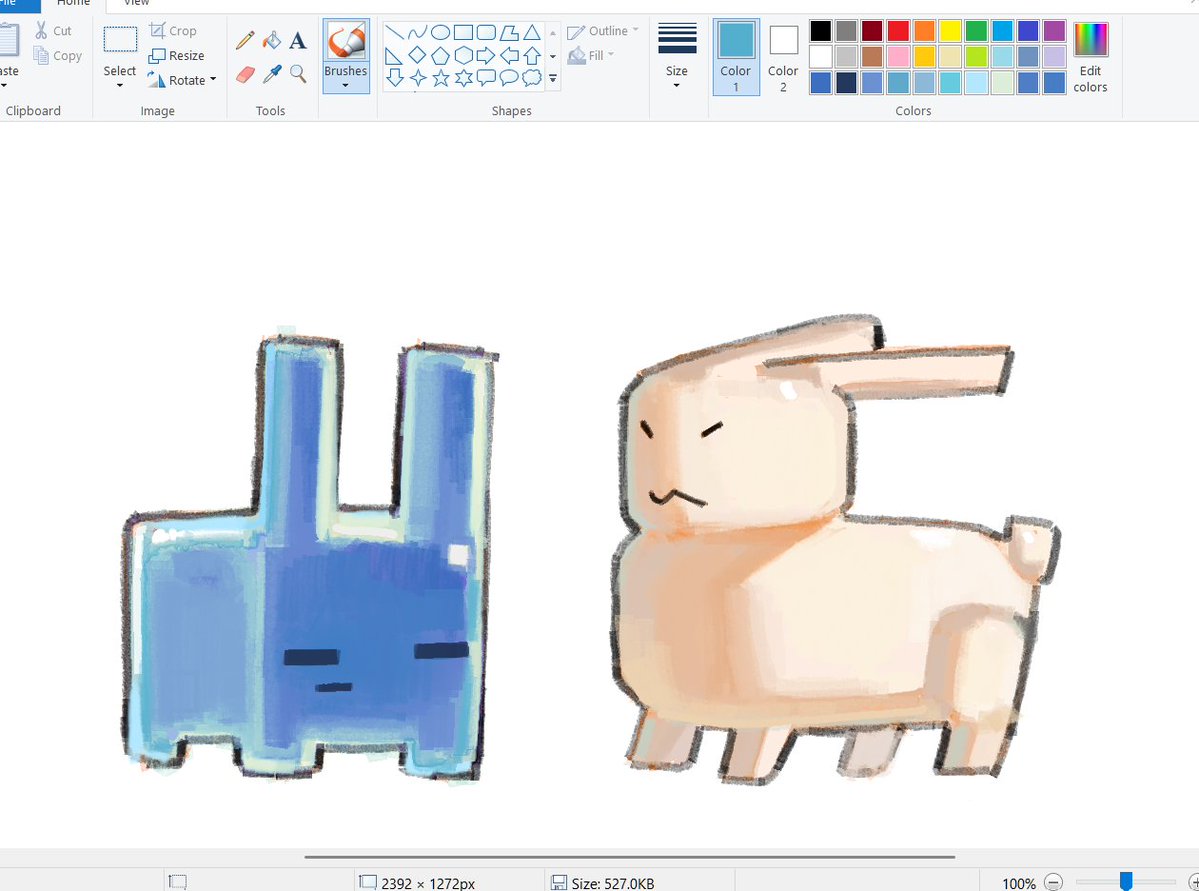1199x891 pixels.
Task: Choose the green color swatch
Action: 976,31
